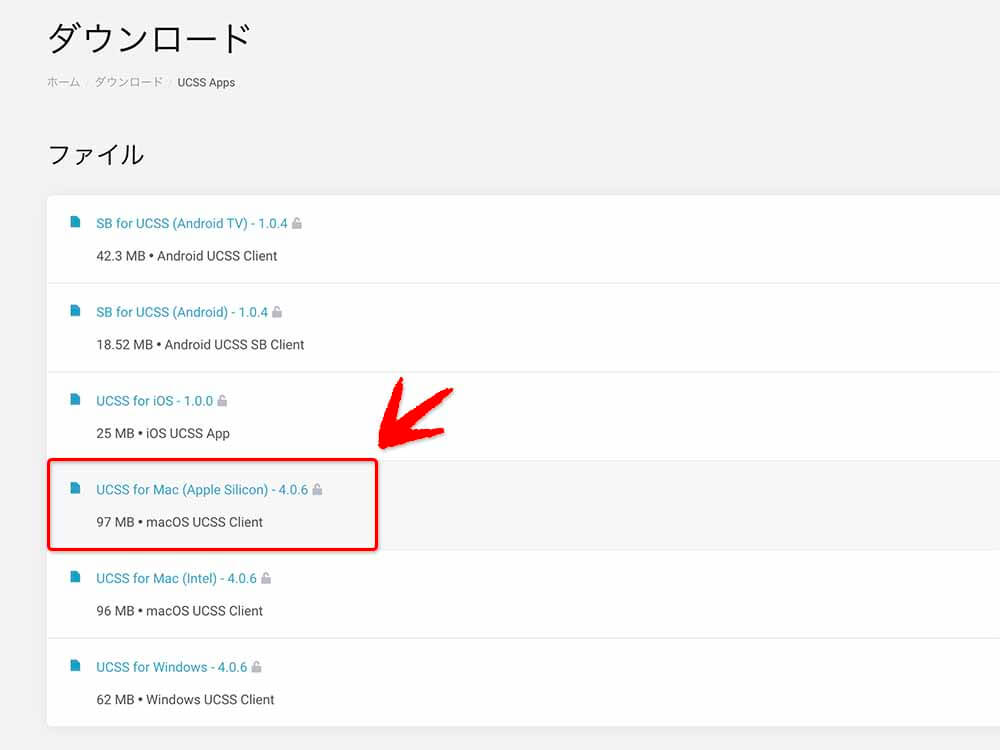Click file icon beside UCSS for Windows
The height and width of the screenshot is (750, 1000).
coord(75,666)
